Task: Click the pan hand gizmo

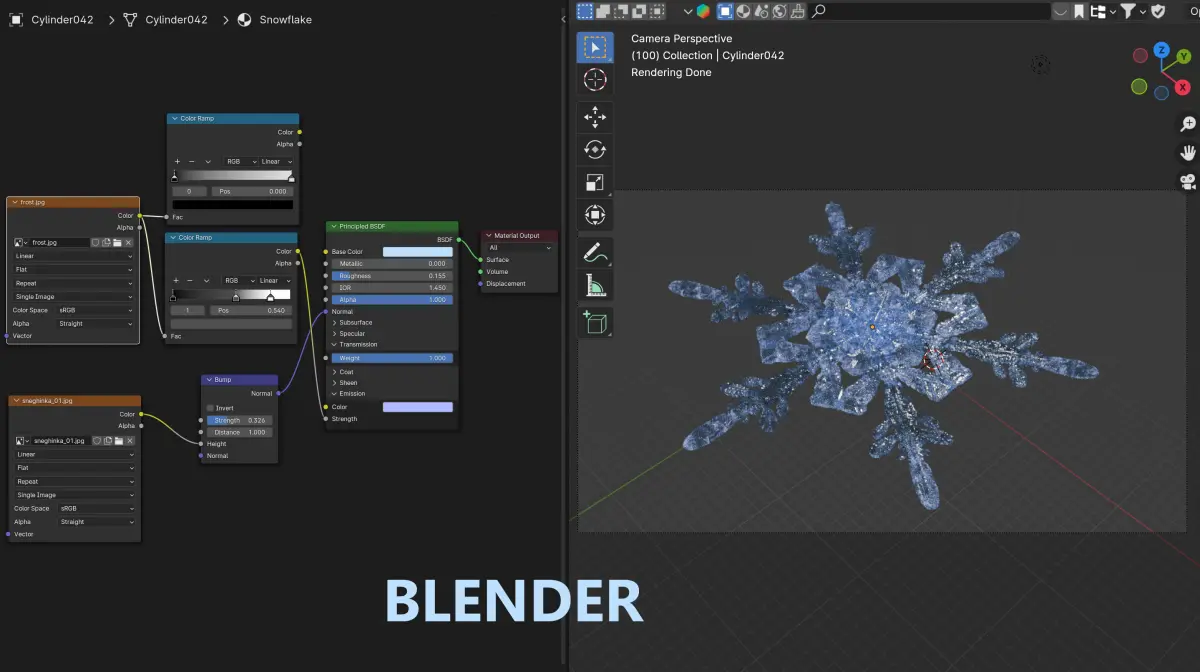Action: click(1188, 153)
